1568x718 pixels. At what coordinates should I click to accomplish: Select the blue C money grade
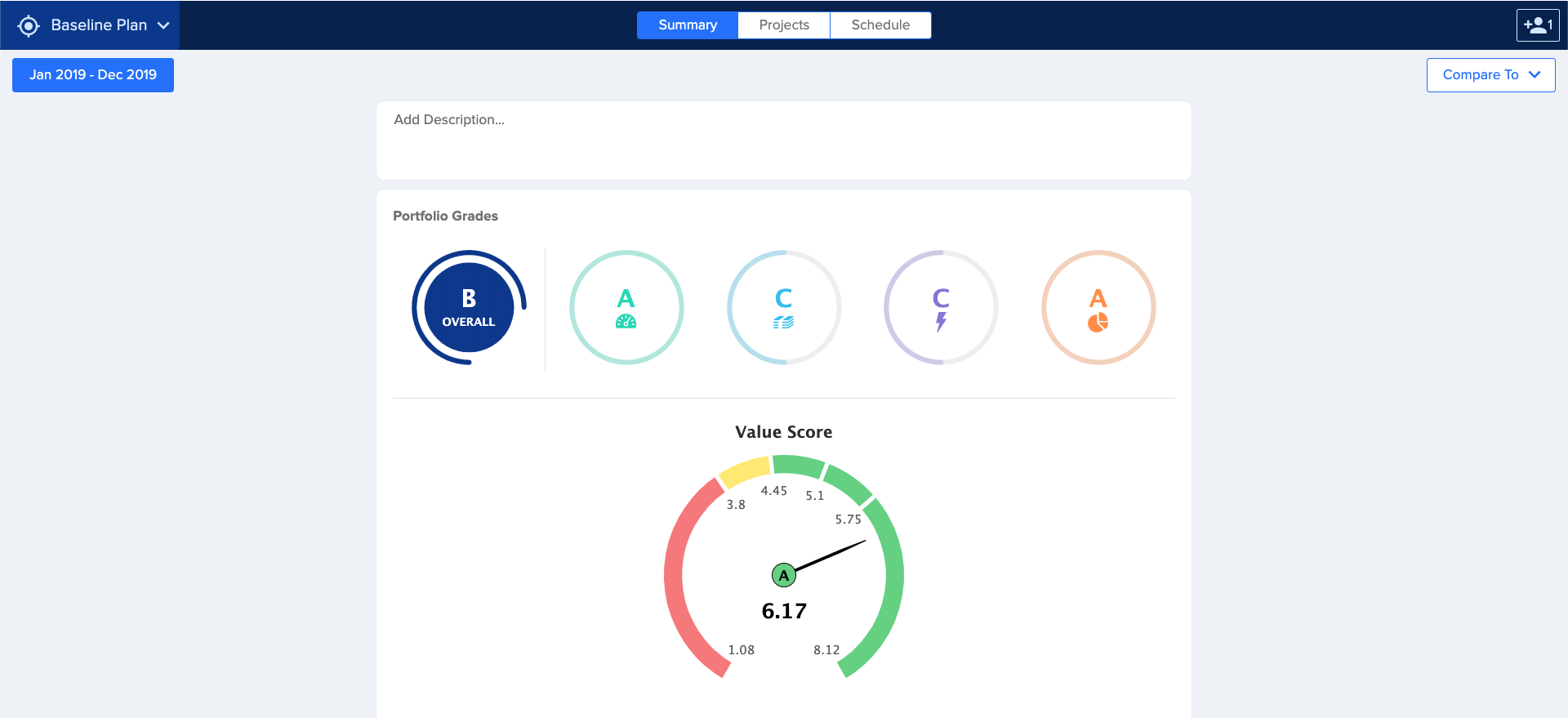point(784,307)
